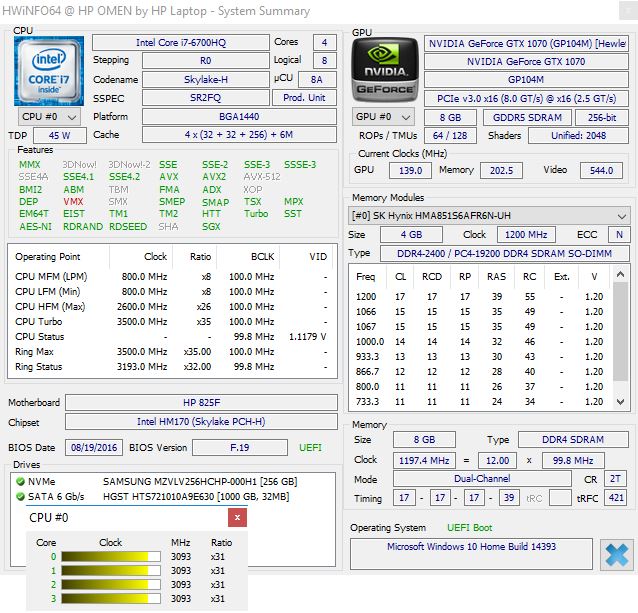Open the CPU #0 selector dropdown
This screenshot has height=613, width=638.
[49, 117]
